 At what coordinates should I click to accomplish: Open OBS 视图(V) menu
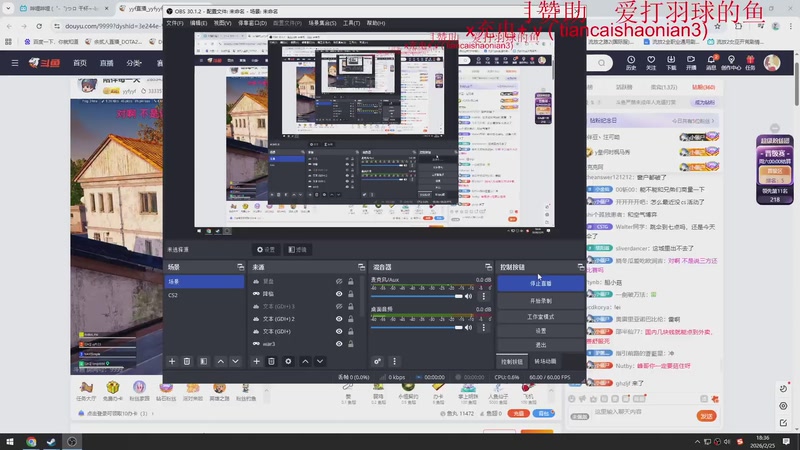[222, 23]
